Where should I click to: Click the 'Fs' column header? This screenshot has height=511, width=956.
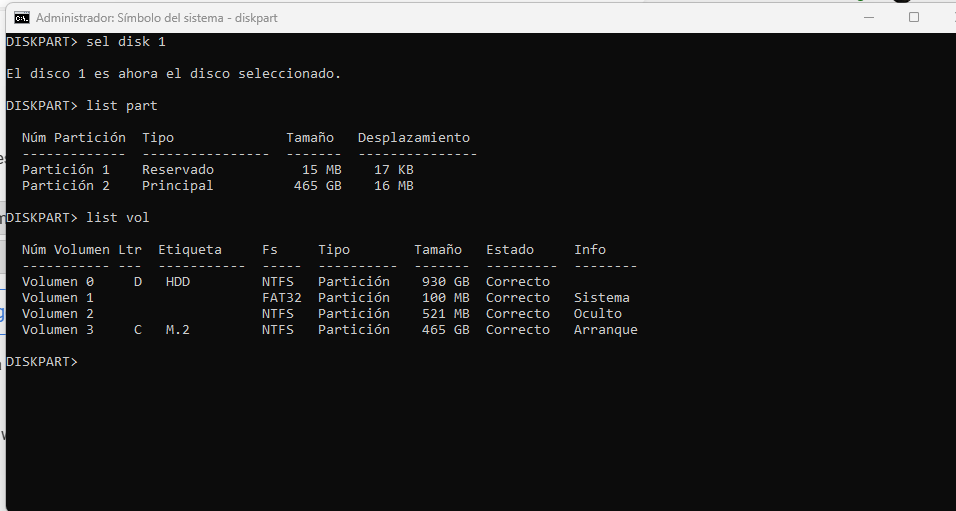[270, 249]
